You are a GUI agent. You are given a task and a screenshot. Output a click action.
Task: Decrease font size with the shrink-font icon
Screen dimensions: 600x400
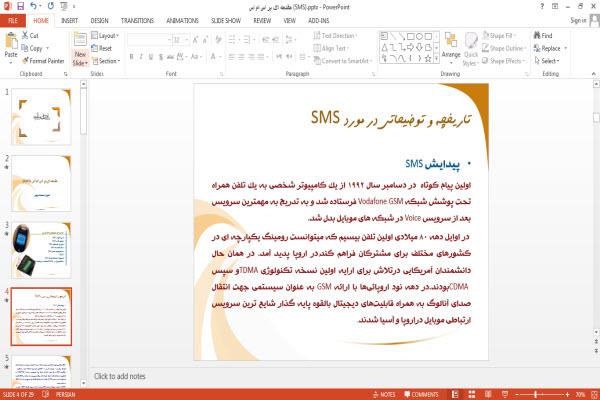pos(205,39)
